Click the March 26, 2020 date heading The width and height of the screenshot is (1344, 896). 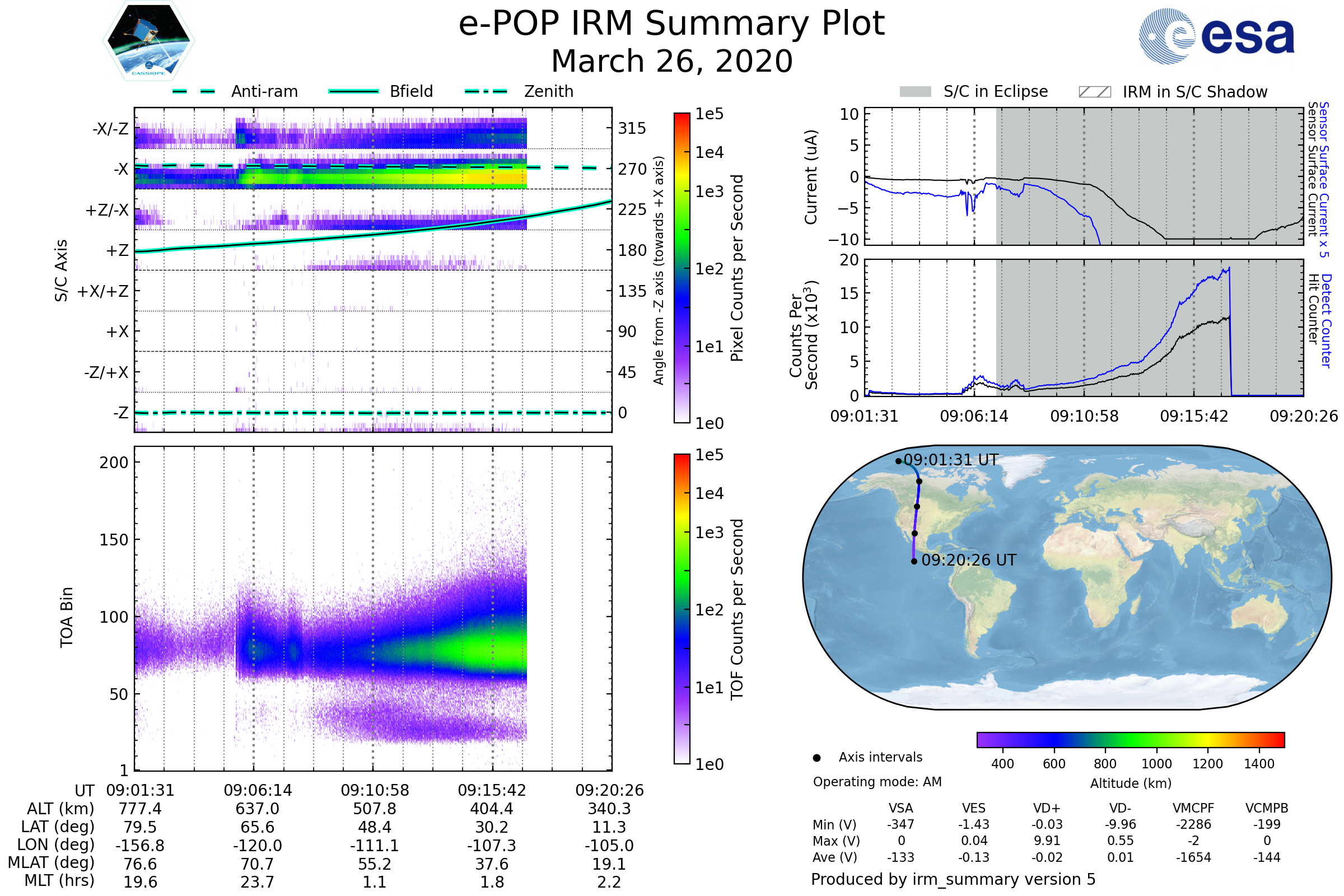tap(671, 61)
